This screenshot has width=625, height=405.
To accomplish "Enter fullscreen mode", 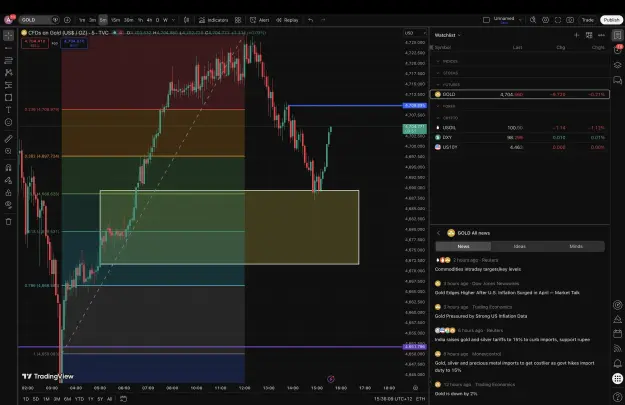I will (x=558, y=20).
